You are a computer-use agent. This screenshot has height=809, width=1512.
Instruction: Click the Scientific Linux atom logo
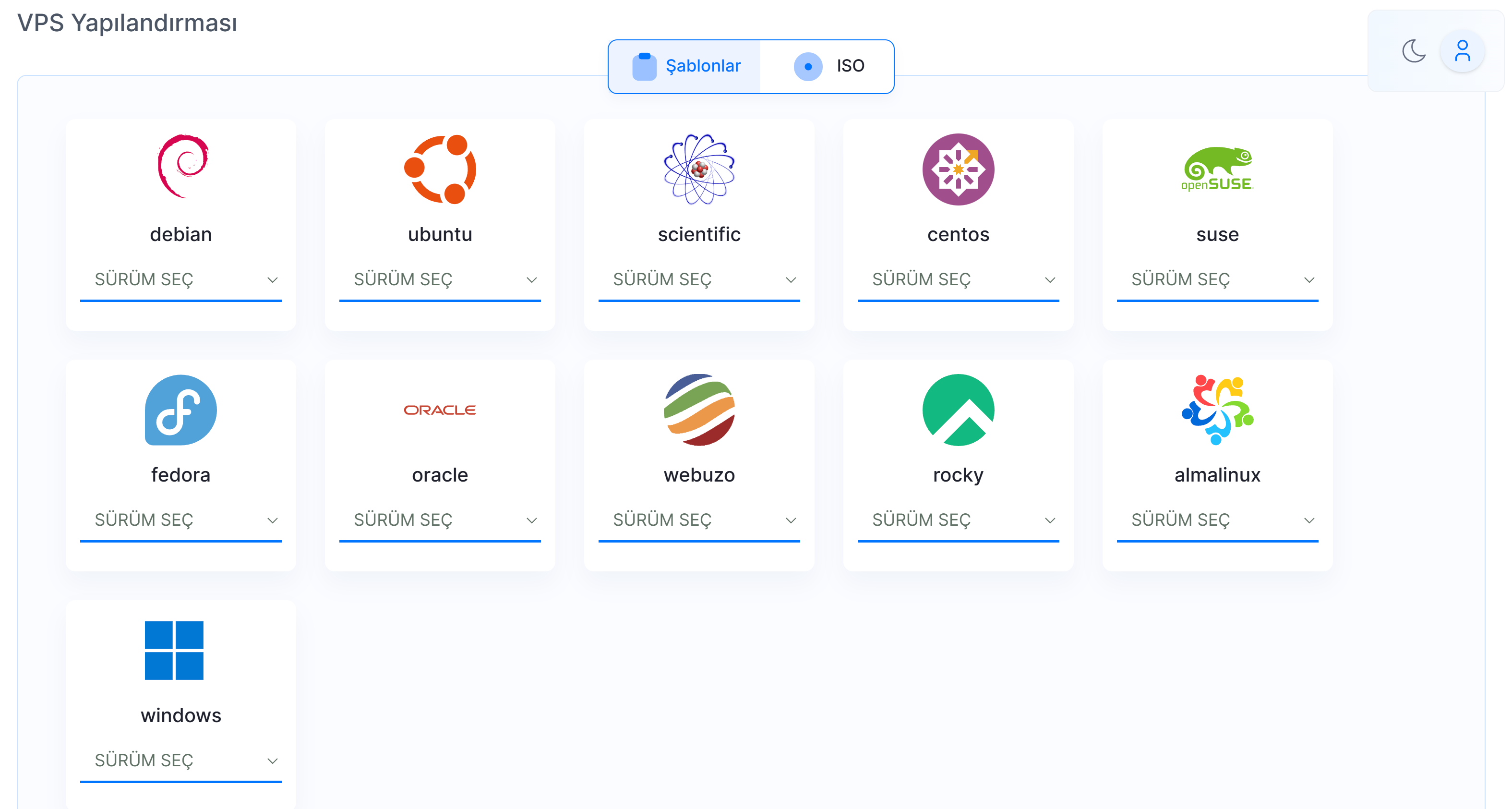699,169
